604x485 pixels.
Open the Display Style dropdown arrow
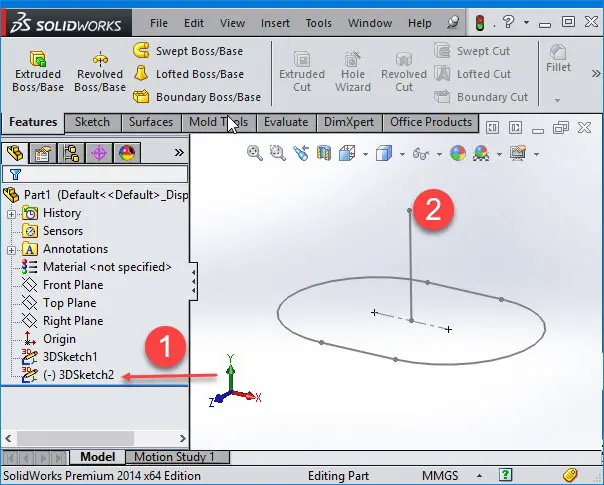tap(402, 154)
